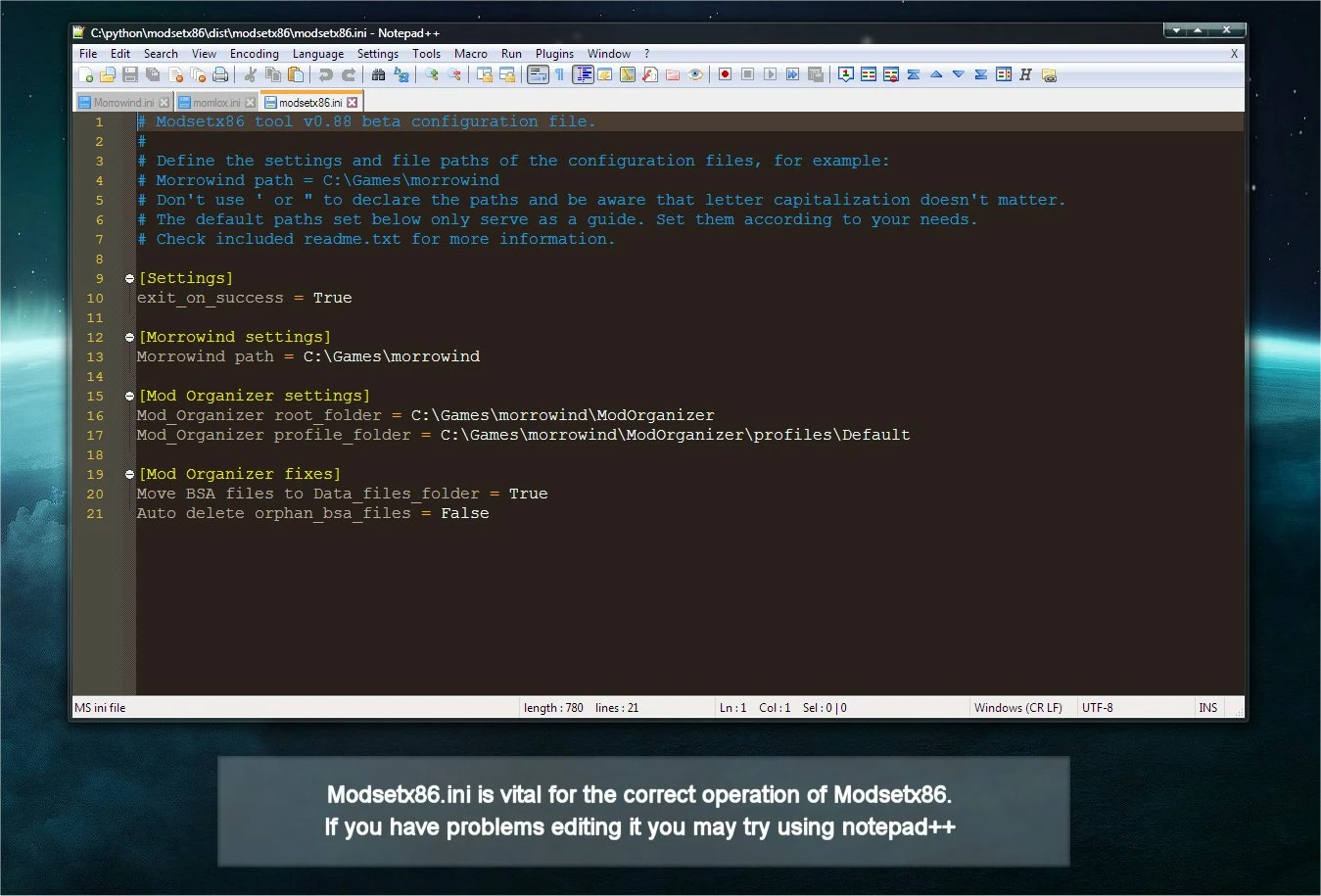Open Find with the binoculars icon
Screen dimensions: 1321x896
coord(378,74)
